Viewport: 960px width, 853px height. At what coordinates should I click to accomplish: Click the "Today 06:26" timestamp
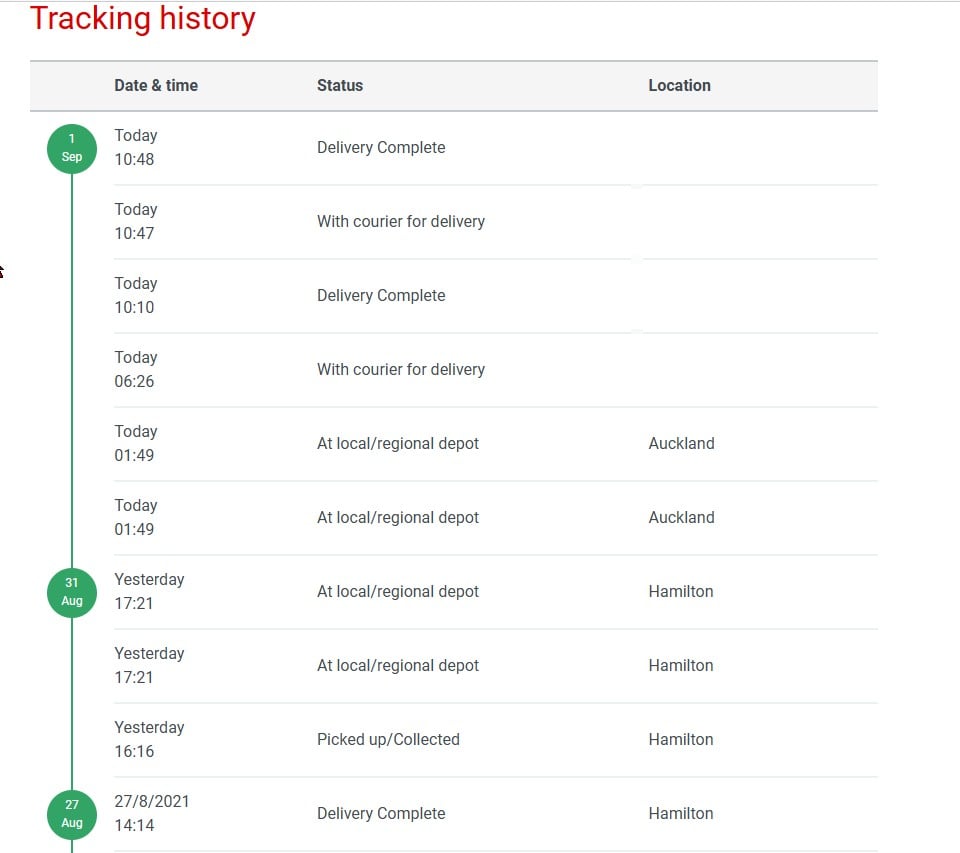point(136,369)
